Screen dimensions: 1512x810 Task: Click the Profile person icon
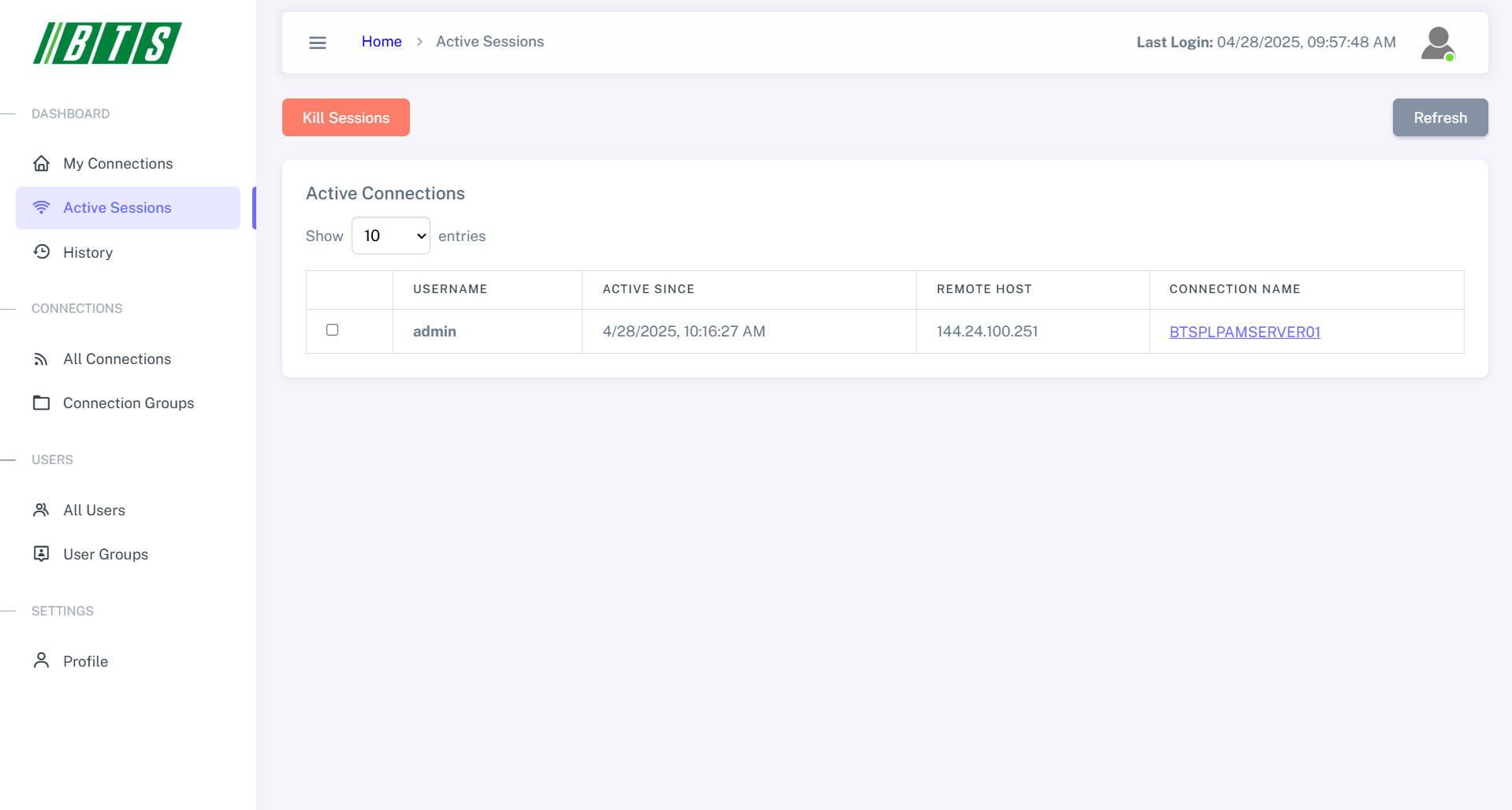coord(42,660)
